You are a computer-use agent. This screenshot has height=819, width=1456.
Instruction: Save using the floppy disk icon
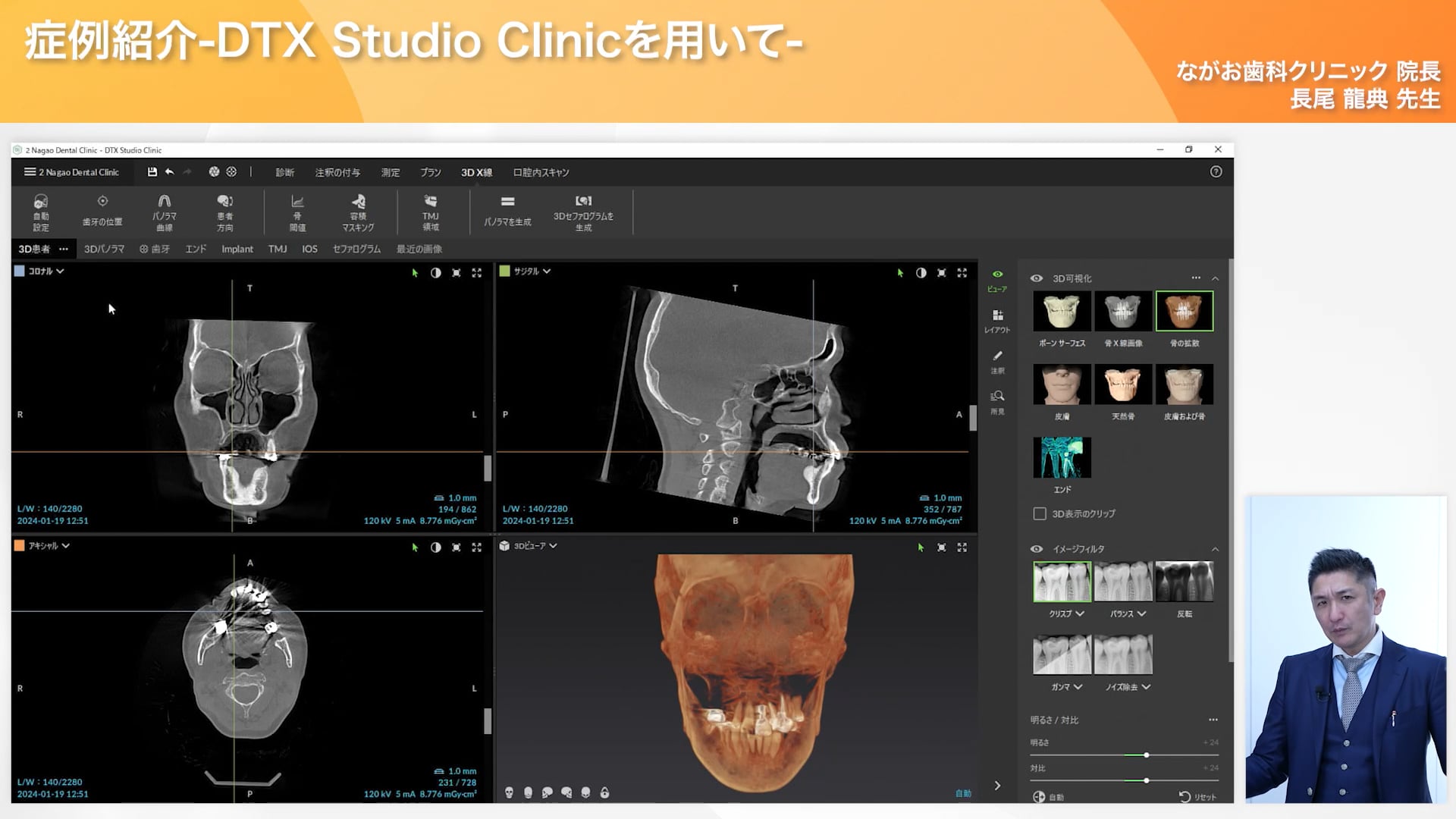(x=152, y=172)
